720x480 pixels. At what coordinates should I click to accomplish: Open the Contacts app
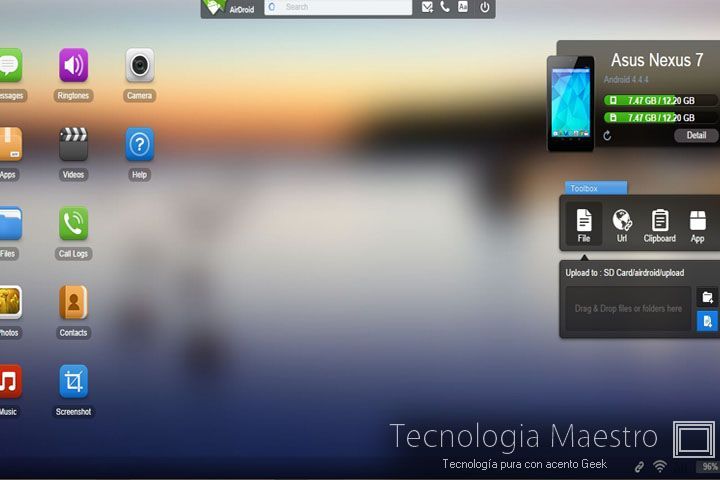click(73, 302)
